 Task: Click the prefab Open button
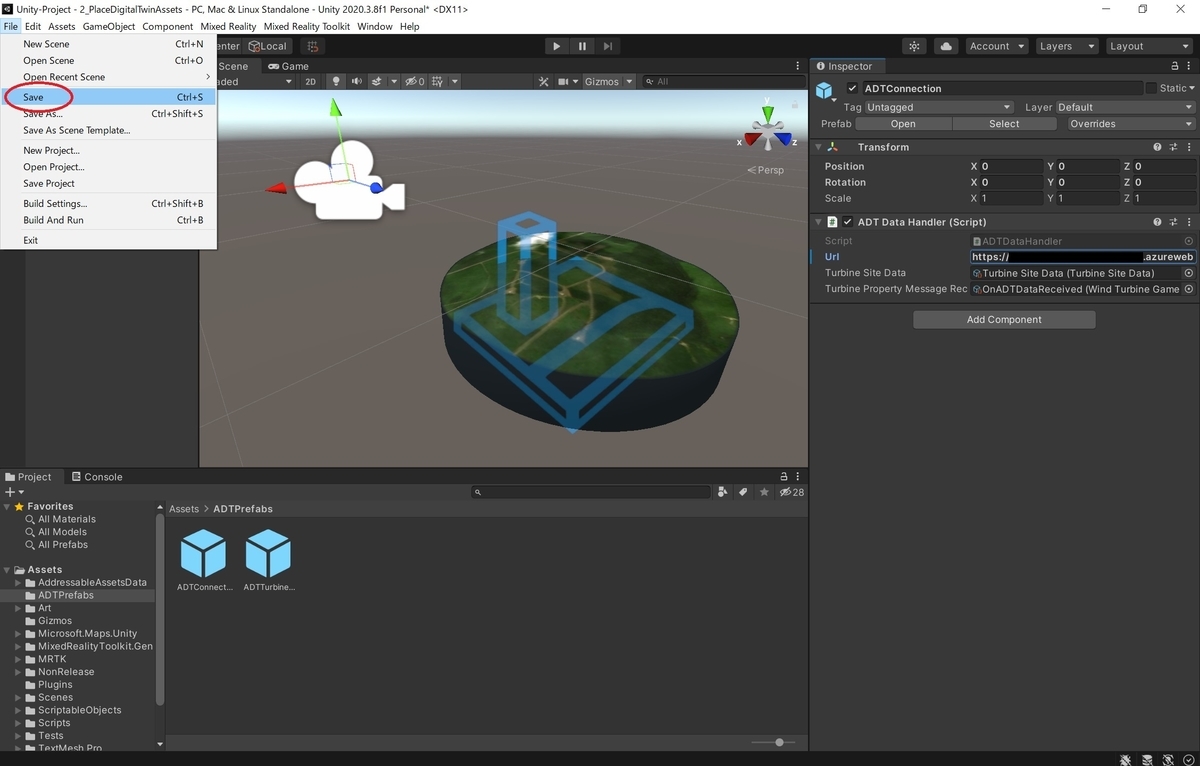tap(903, 124)
